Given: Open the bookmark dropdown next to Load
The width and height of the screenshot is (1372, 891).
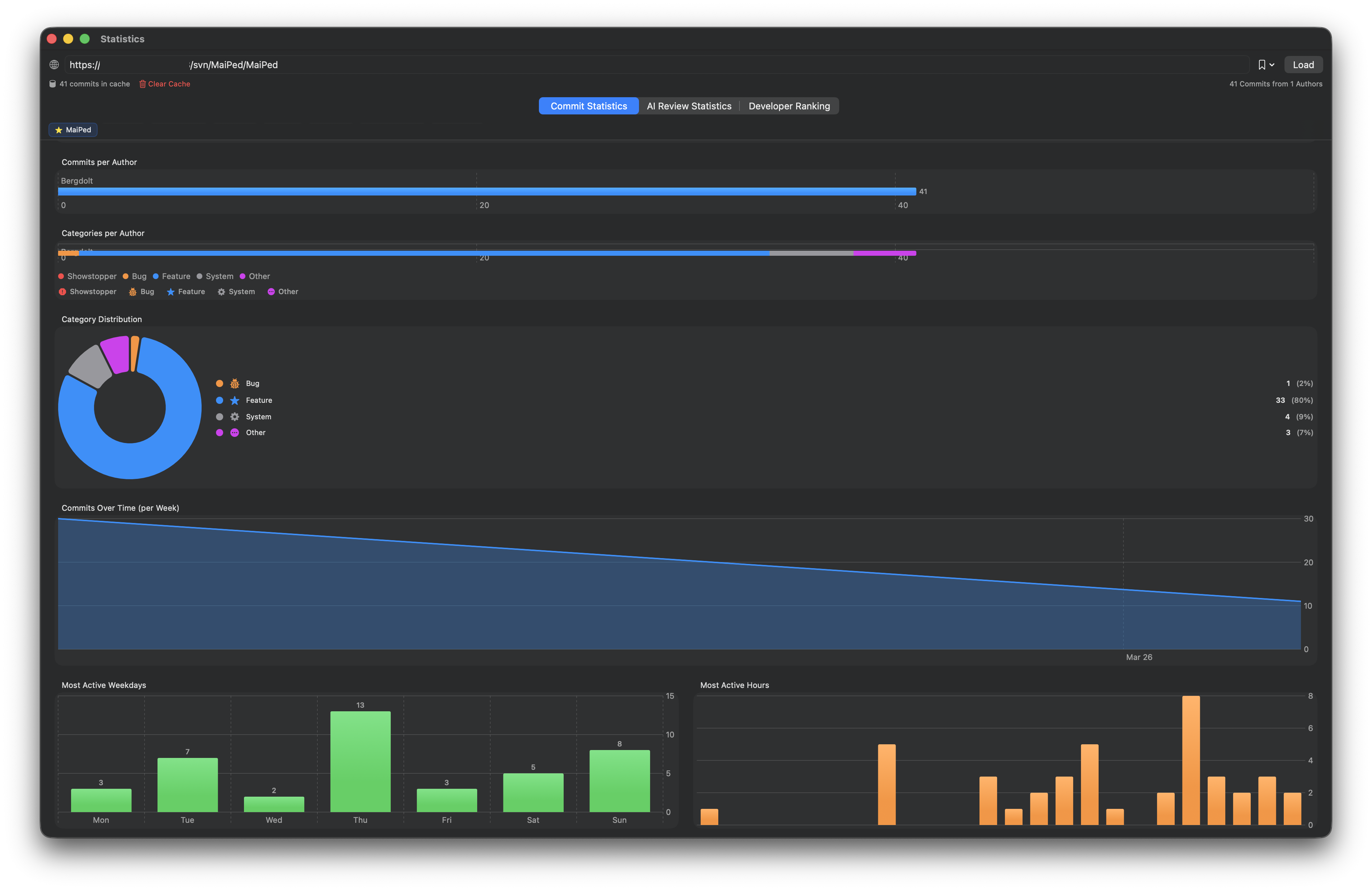Looking at the screenshot, I should click(x=1266, y=65).
